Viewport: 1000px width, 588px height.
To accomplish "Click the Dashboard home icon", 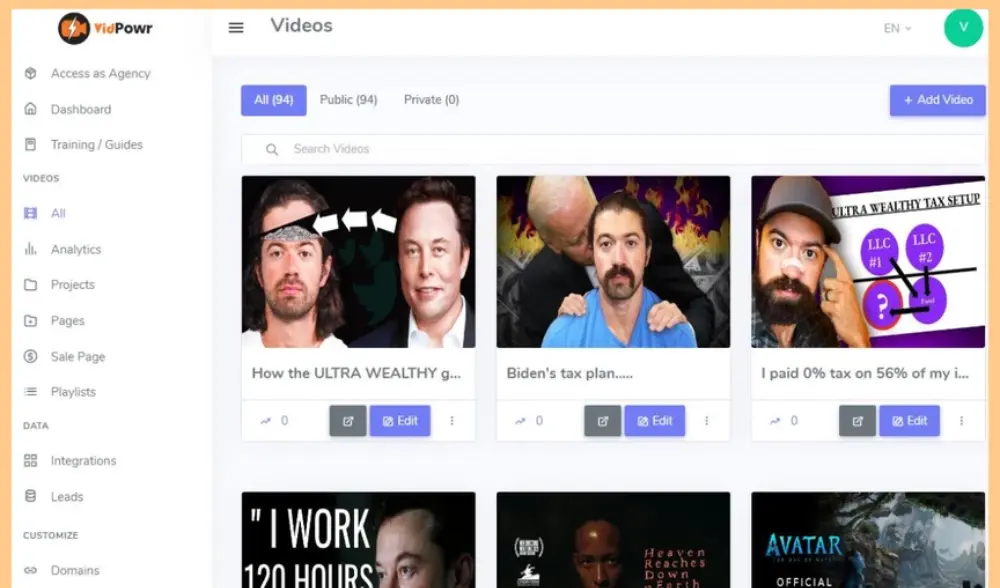I will coord(31,109).
